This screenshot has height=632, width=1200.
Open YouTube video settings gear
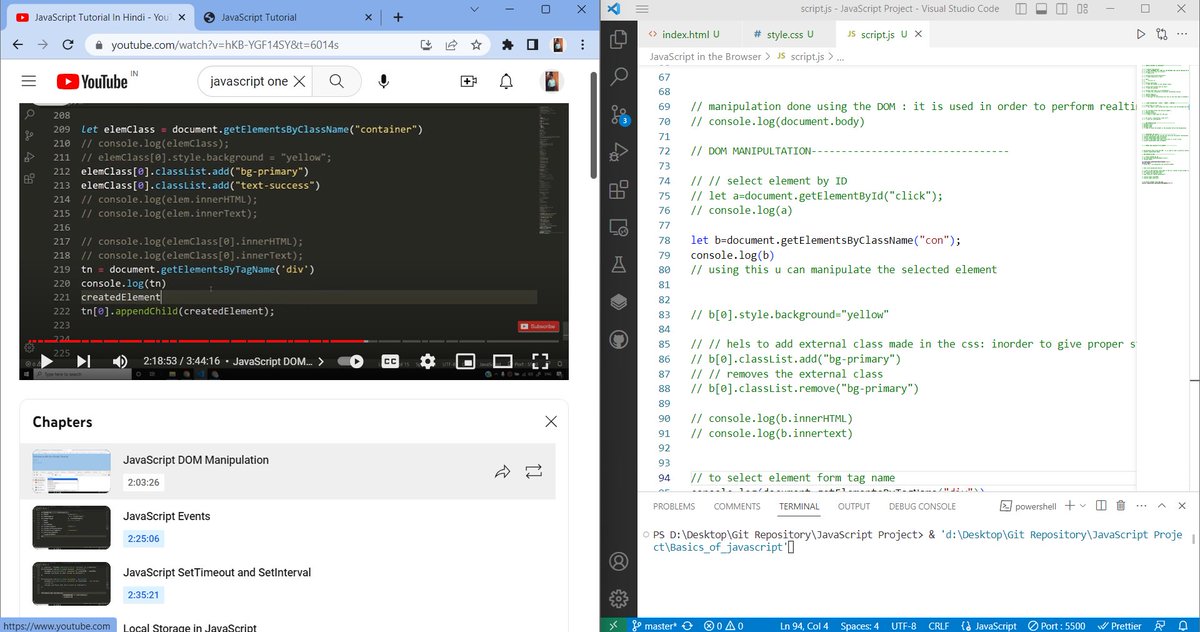click(x=427, y=361)
